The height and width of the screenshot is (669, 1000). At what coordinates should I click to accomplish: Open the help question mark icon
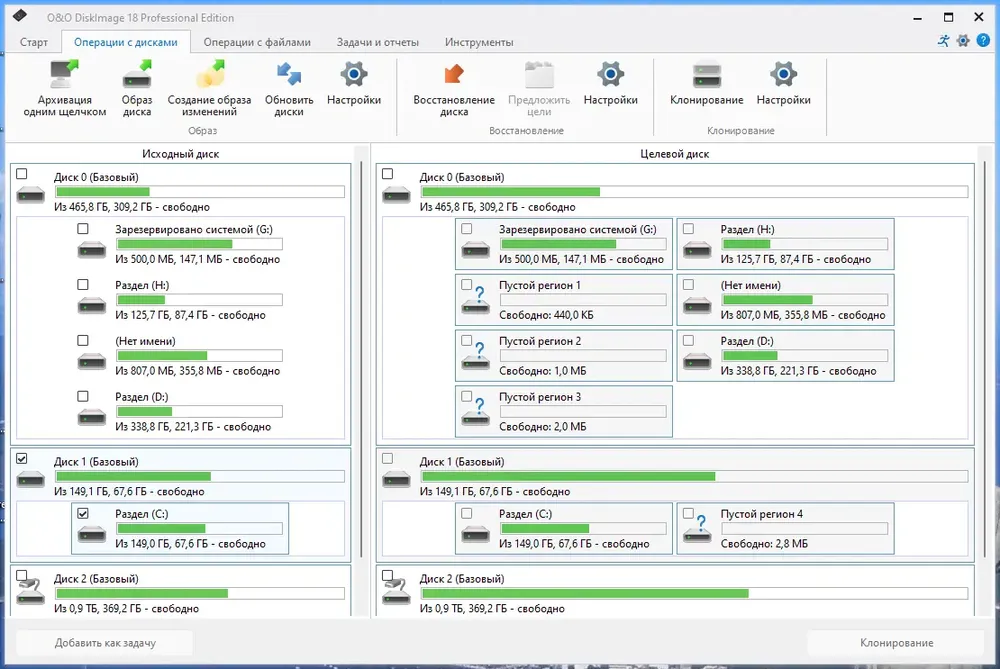983,41
